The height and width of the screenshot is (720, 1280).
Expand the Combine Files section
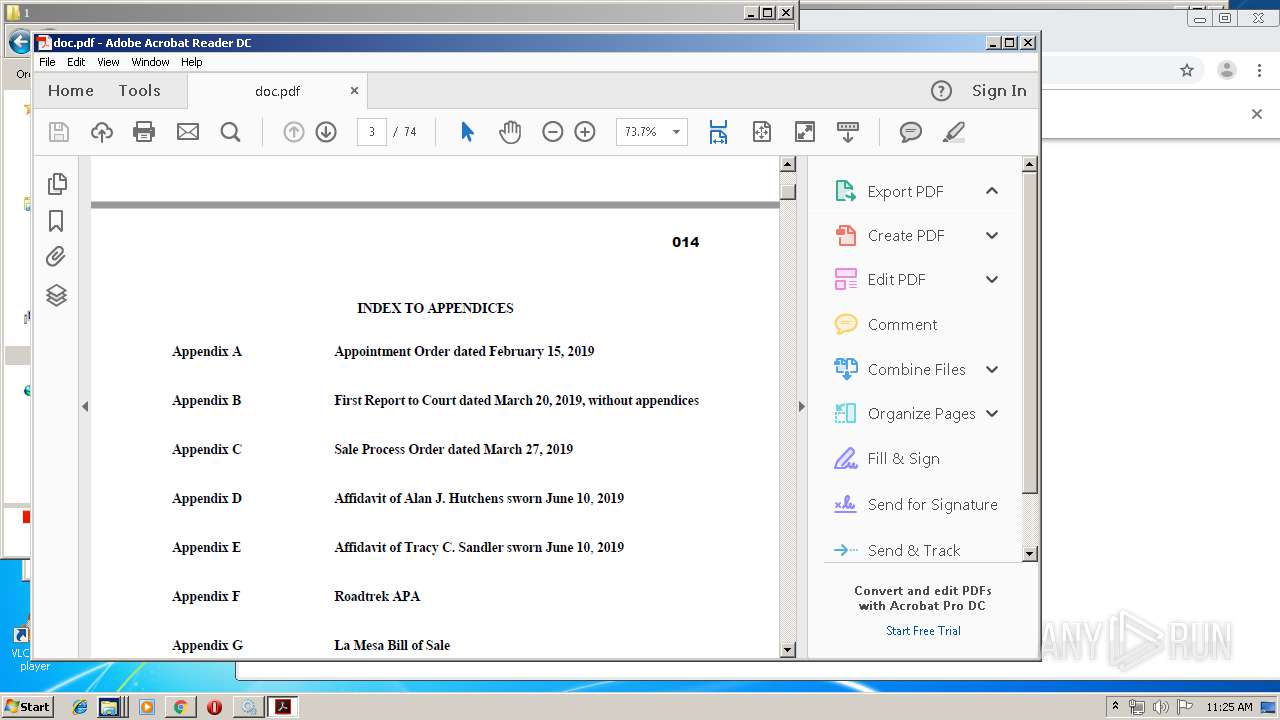[992, 369]
